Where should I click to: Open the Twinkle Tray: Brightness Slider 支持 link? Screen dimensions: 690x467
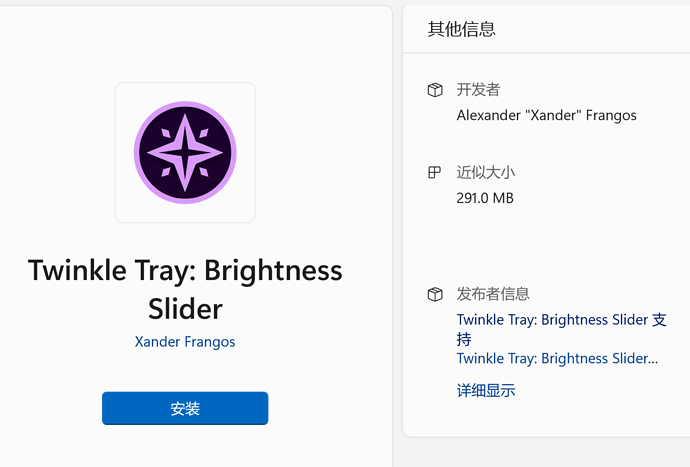(561, 320)
